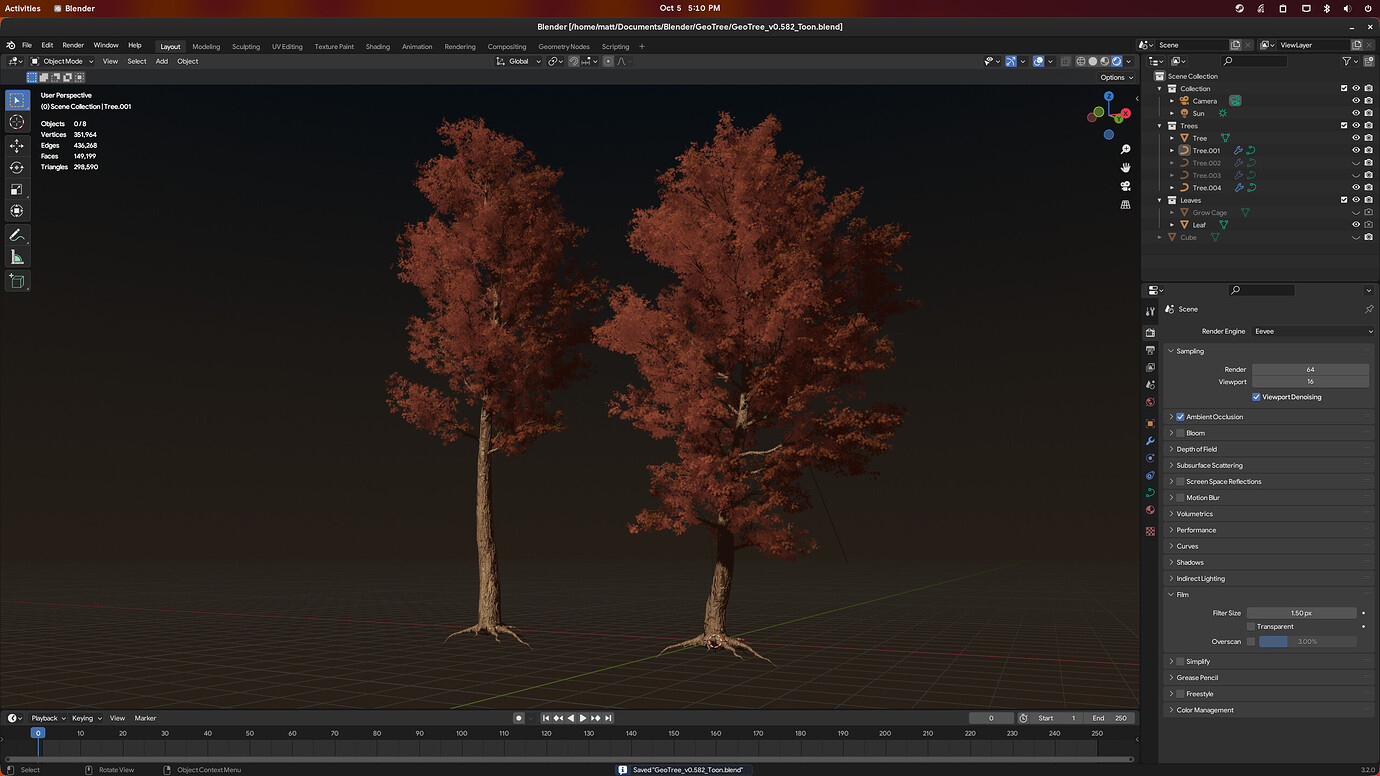The width and height of the screenshot is (1380, 776).
Task: Enable Film Transparent checkbox
Action: (x=1251, y=627)
